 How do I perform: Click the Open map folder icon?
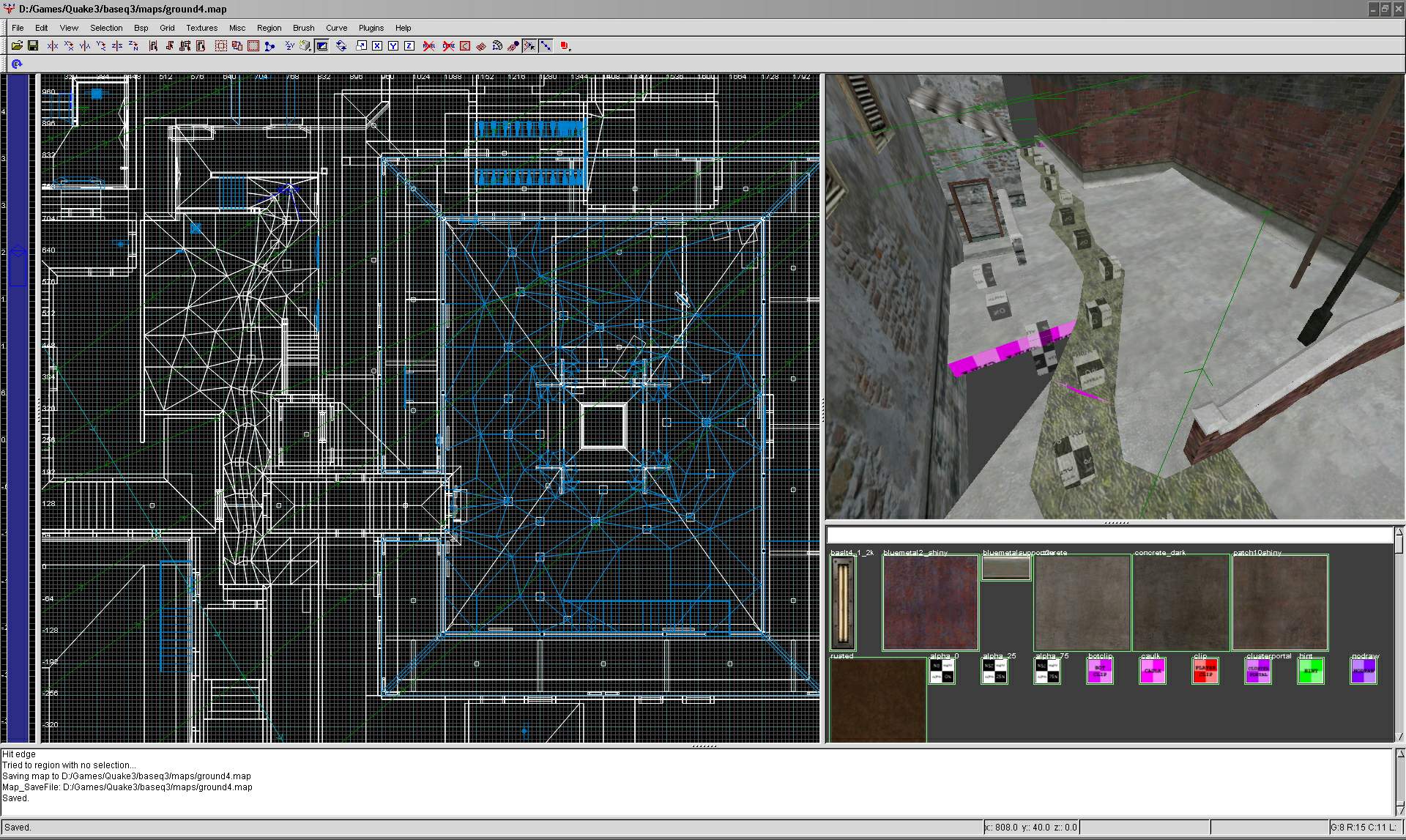coord(17,45)
